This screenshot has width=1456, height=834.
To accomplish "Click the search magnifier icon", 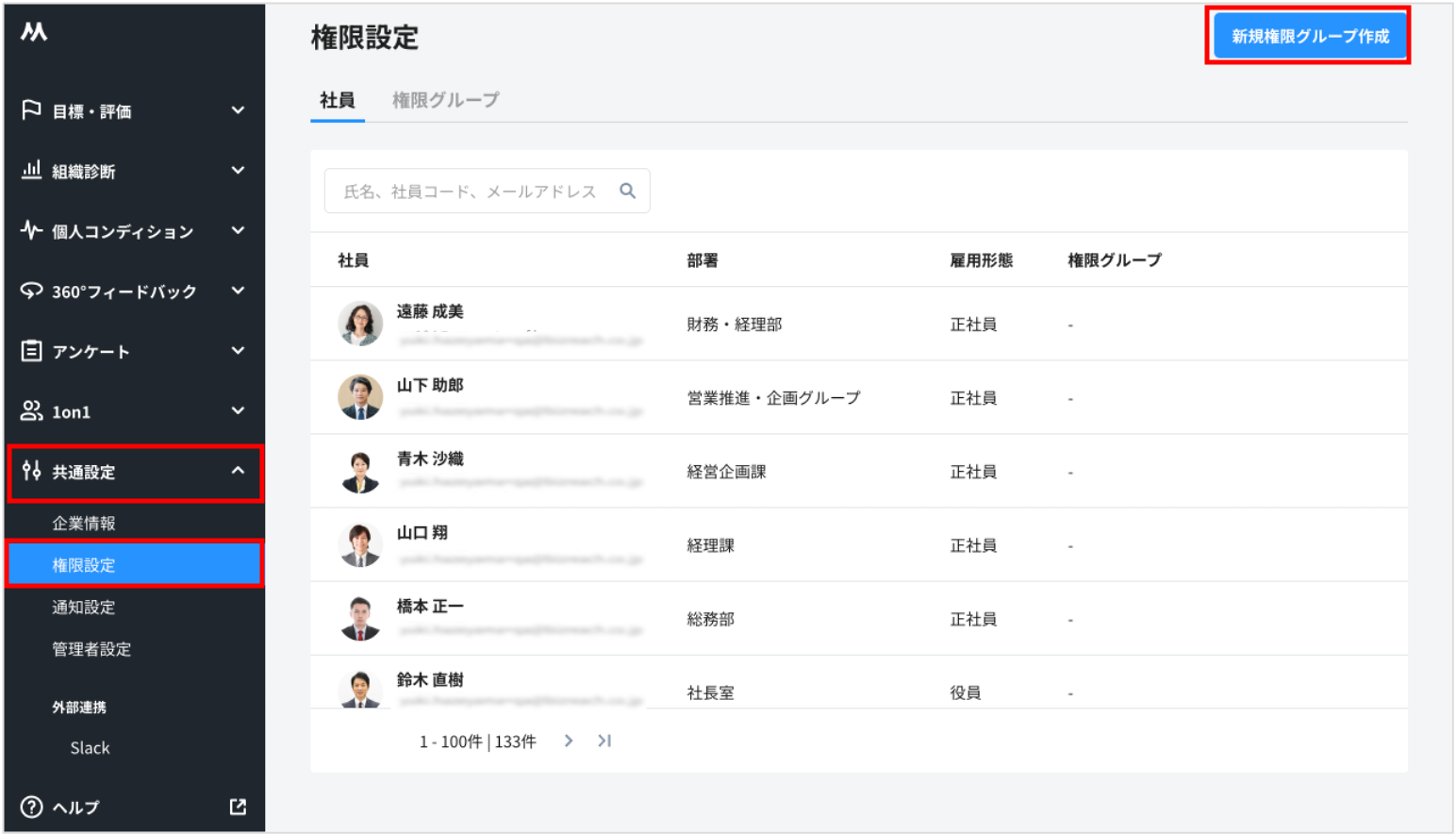I will point(627,190).
